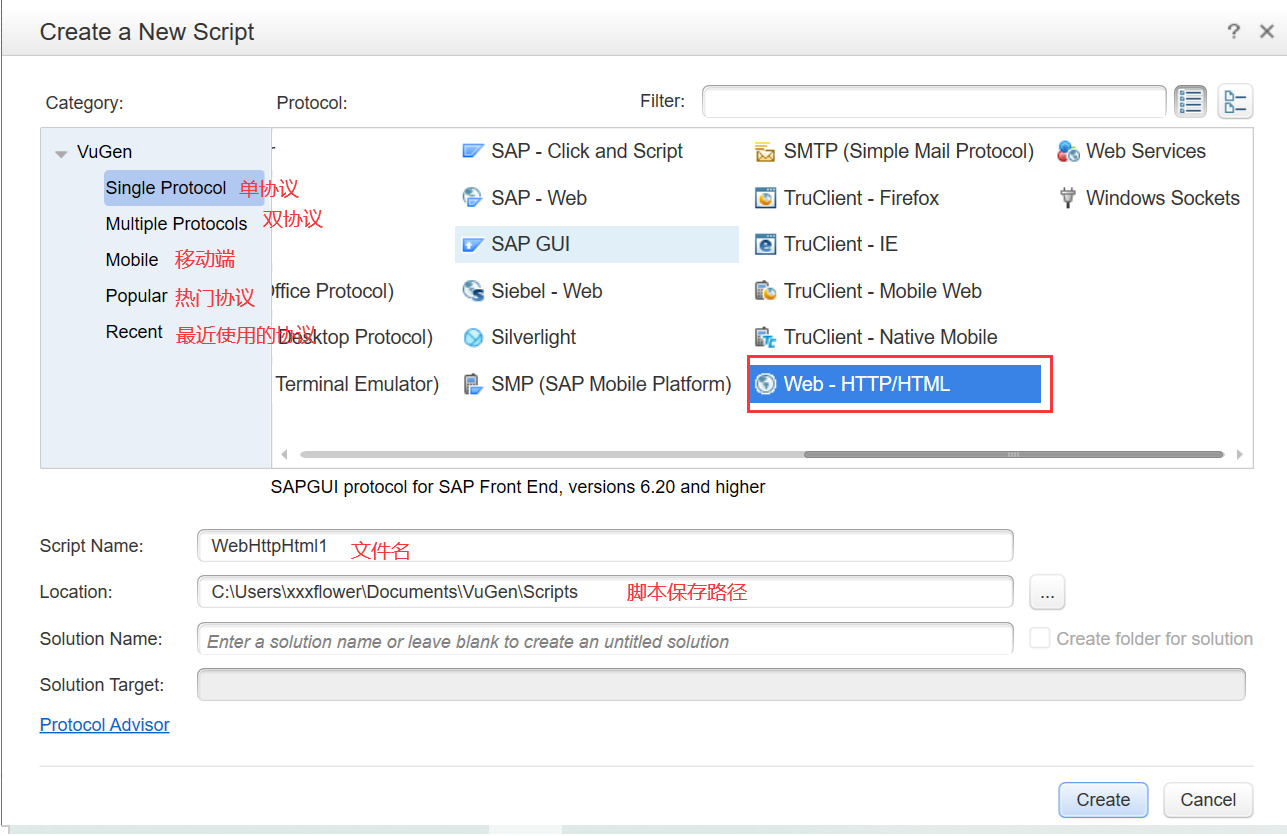Select the SAP - Web label
Screen dimensions: 1287x836
[x=539, y=198]
